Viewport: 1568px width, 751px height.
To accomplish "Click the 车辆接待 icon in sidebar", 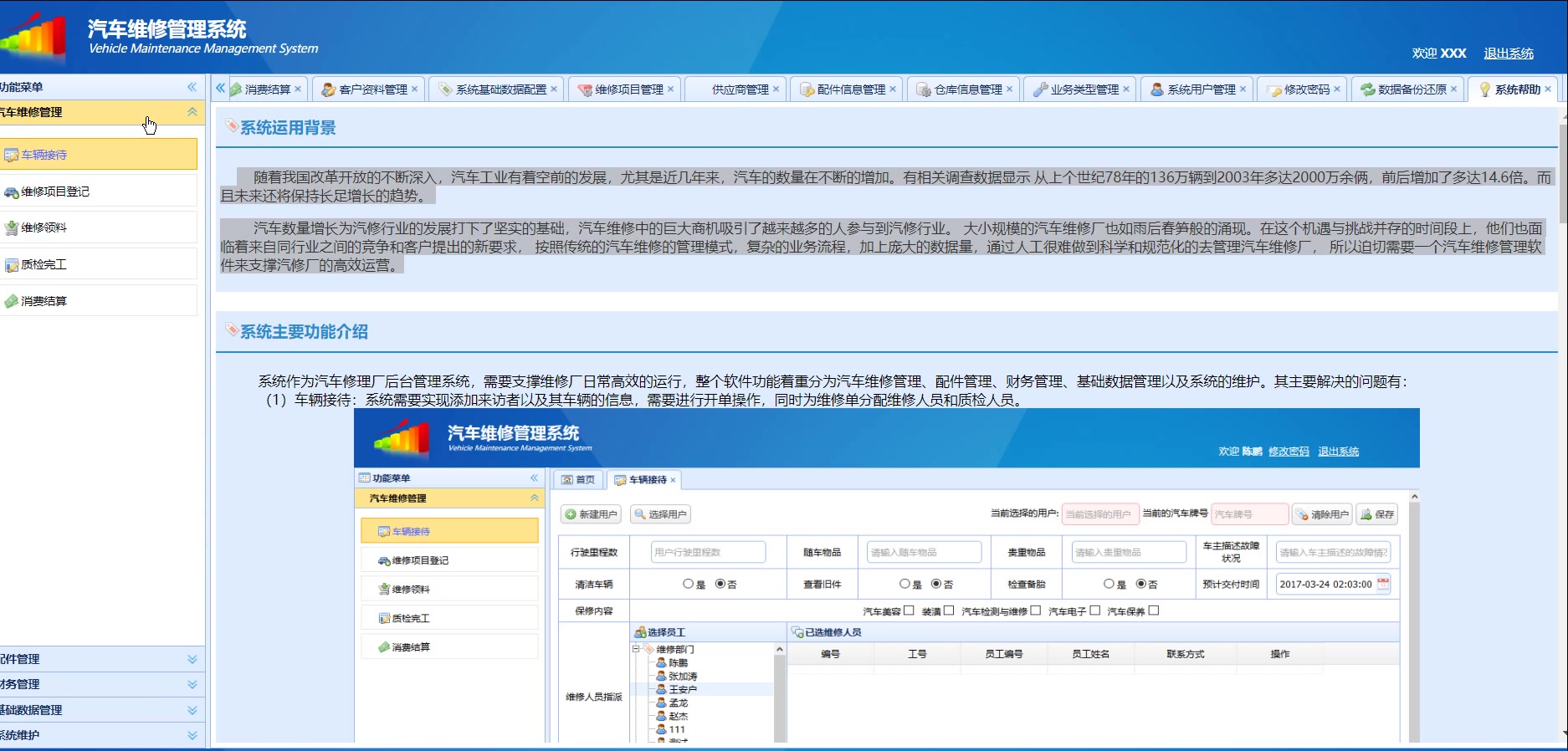I will pos(11,155).
